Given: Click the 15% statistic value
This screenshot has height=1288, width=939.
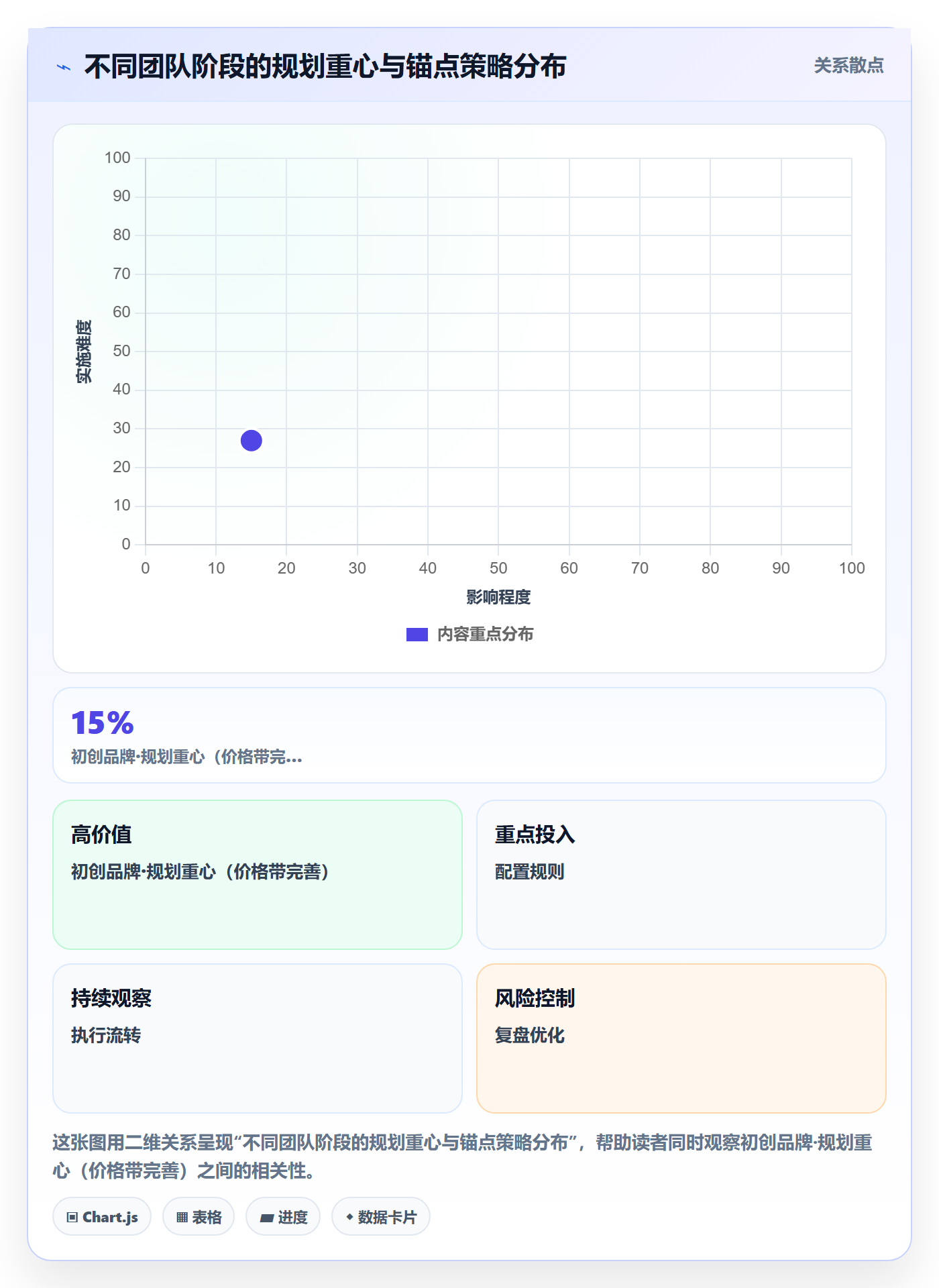Looking at the screenshot, I should coord(103,723).
